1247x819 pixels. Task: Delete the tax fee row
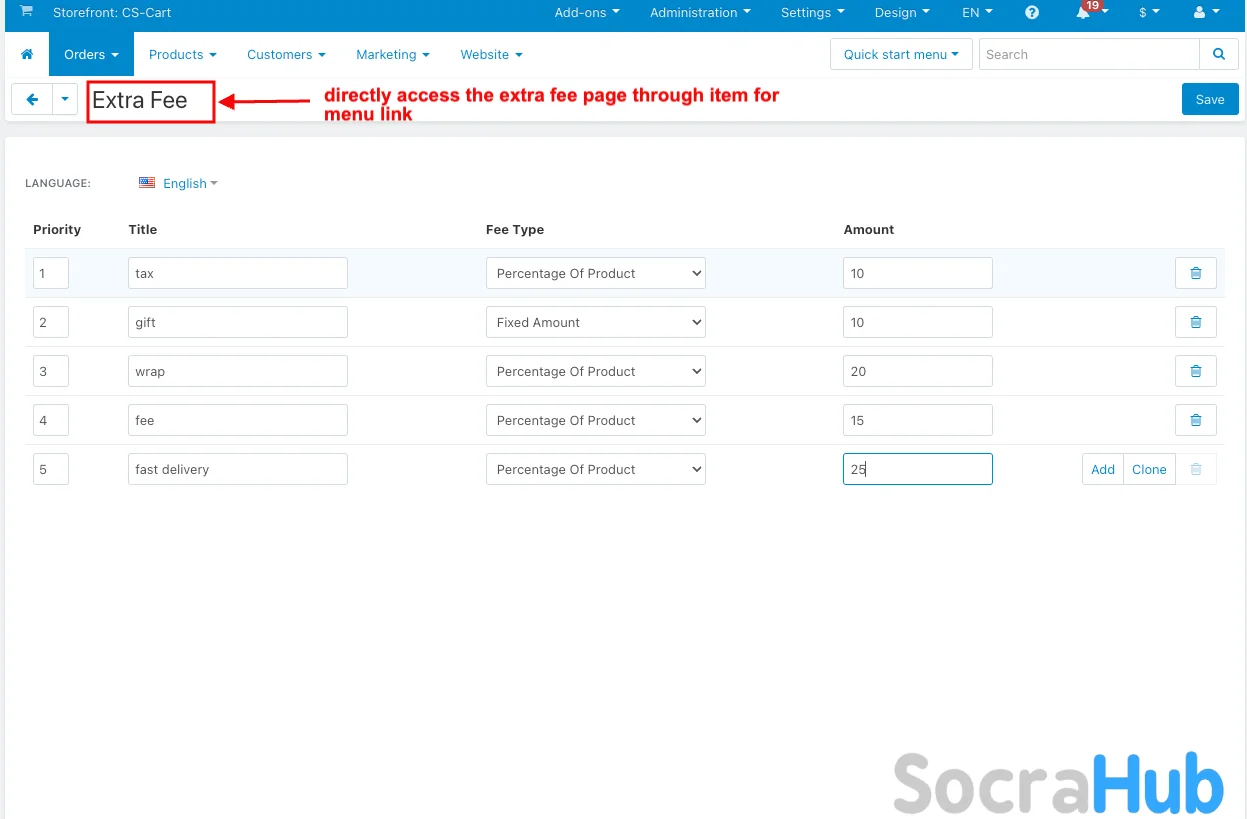(1195, 273)
